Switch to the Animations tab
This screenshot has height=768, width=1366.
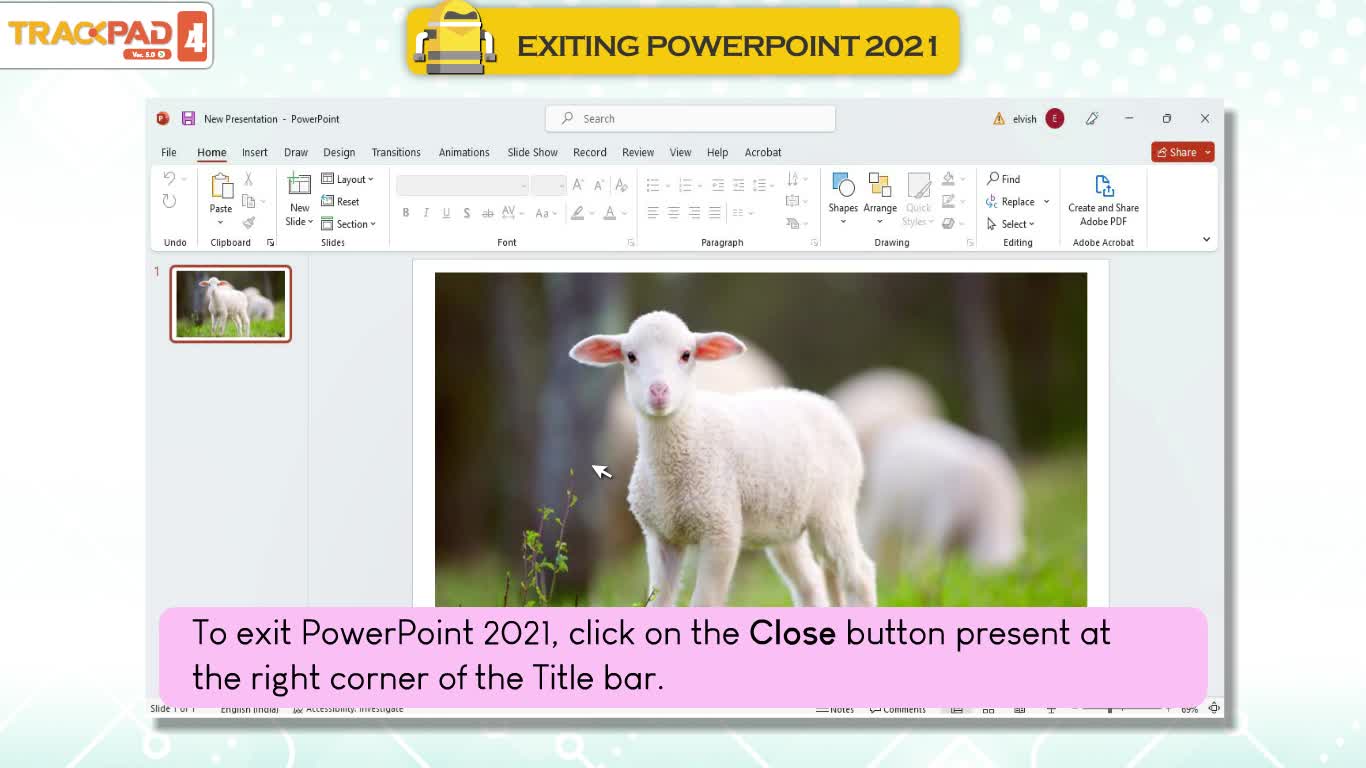point(464,152)
